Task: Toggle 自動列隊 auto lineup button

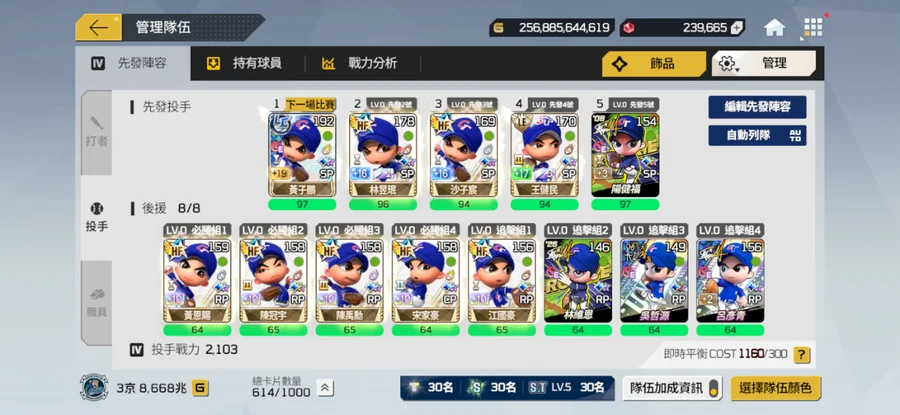Action: pyautogui.click(x=757, y=135)
